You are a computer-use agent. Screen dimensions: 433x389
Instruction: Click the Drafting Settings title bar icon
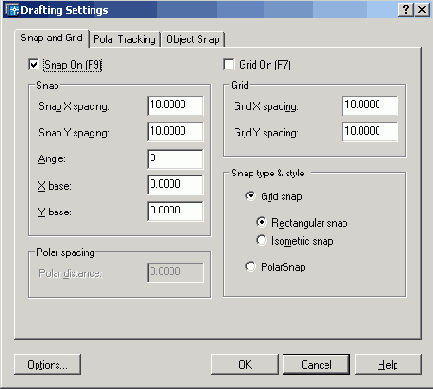[12, 10]
